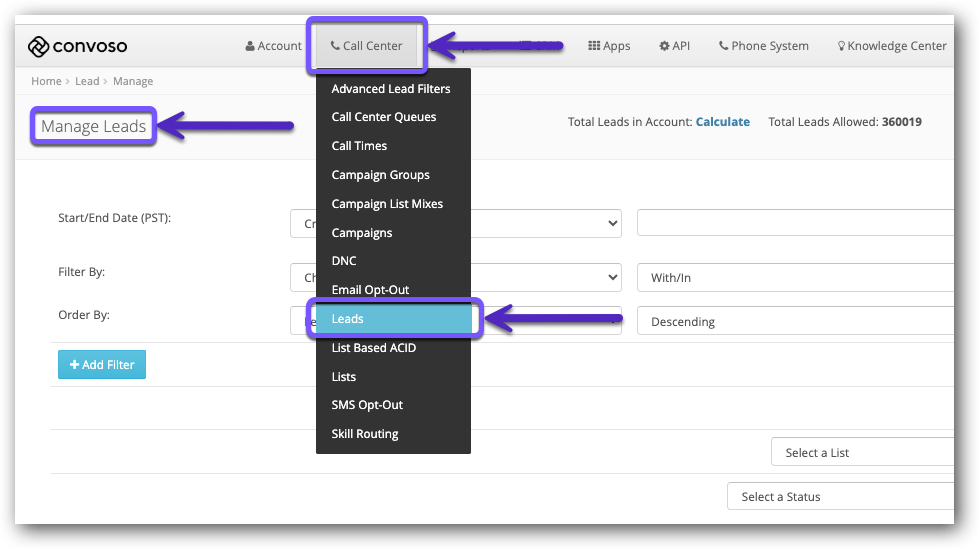Screen dimensions: 979x549
Task: Click the Apps grid icon
Action: pos(594,46)
